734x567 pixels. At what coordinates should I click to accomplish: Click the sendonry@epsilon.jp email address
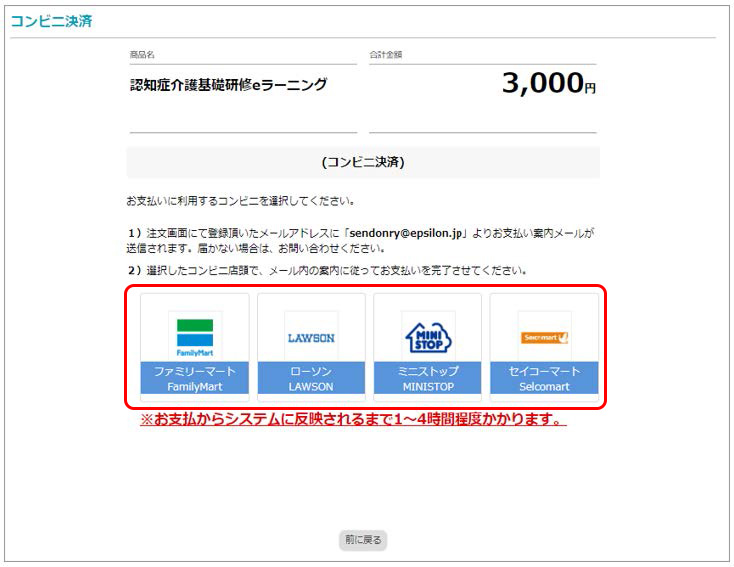tap(408, 232)
